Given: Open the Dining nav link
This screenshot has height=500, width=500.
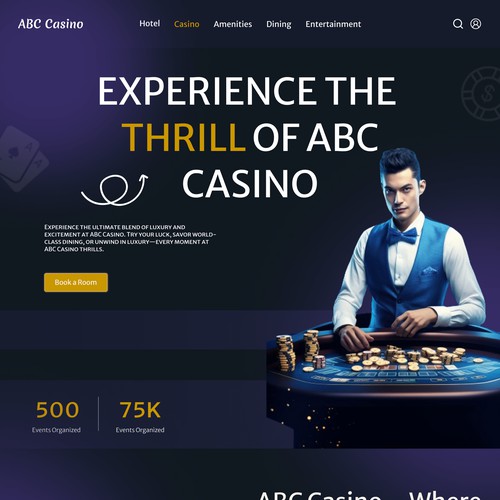Looking at the screenshot, I should pyautogui.click(x=279, y=24).
